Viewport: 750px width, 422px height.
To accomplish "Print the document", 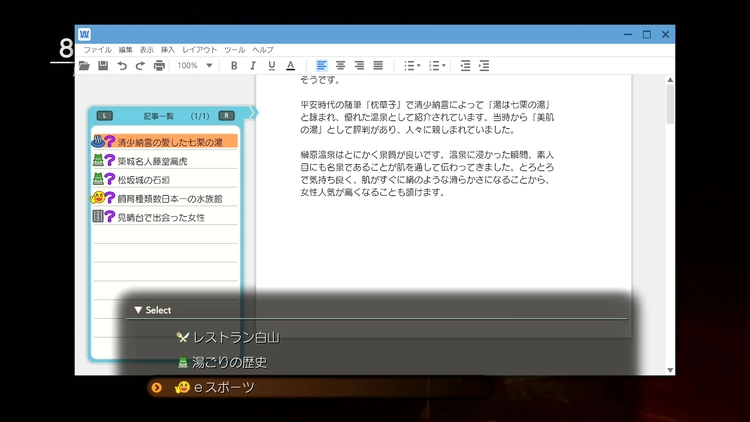I will [x=159, y=66].
